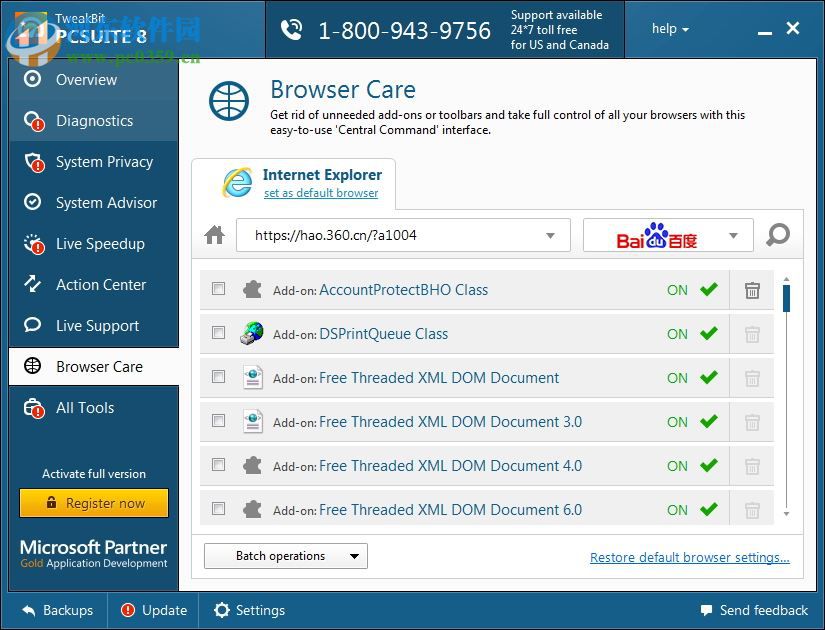
Task: Check the DSPrintQueue Class checkbox
Action: click(x=218, y=333)
